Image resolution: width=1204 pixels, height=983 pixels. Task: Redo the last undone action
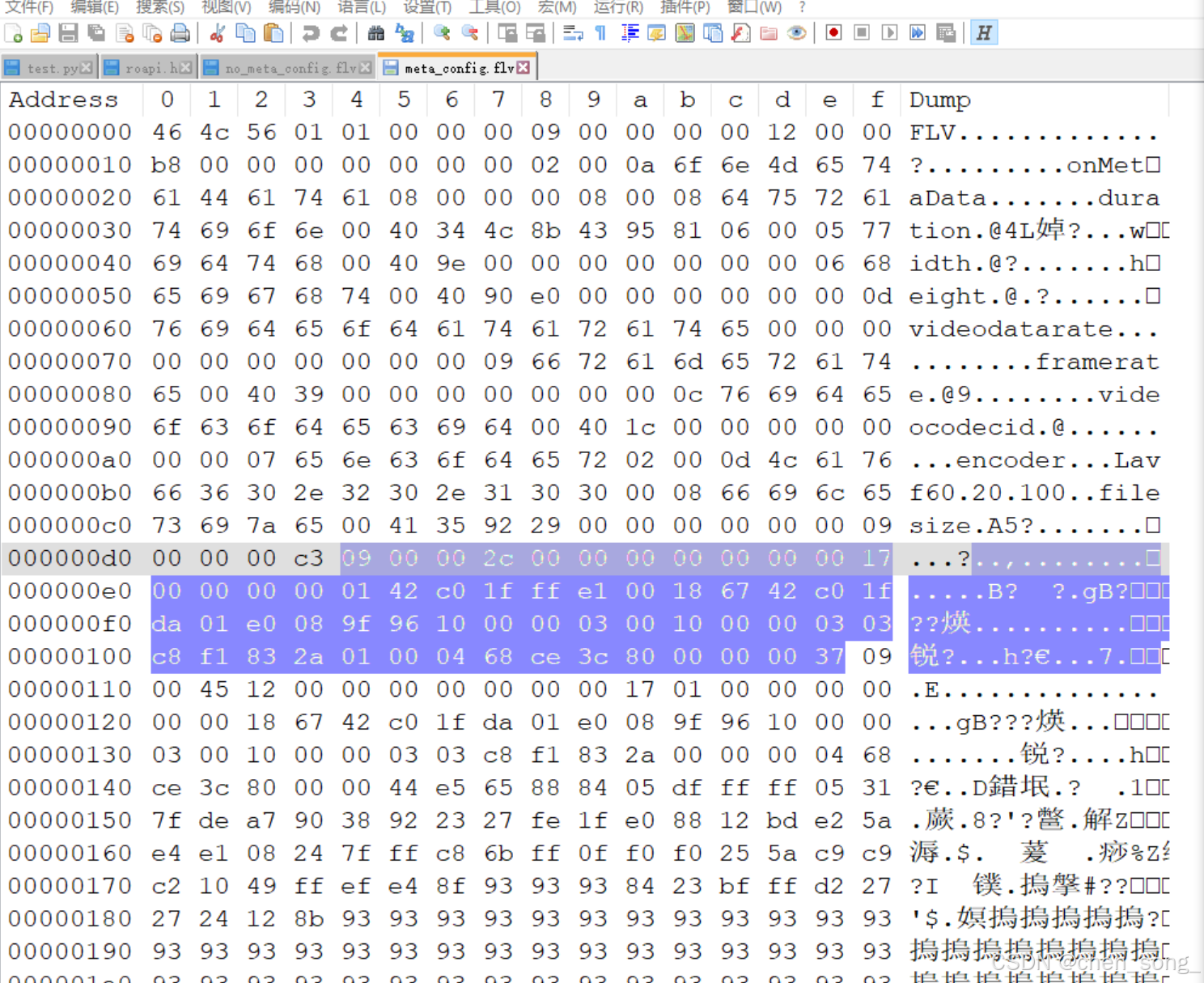[x=339, y=33]
